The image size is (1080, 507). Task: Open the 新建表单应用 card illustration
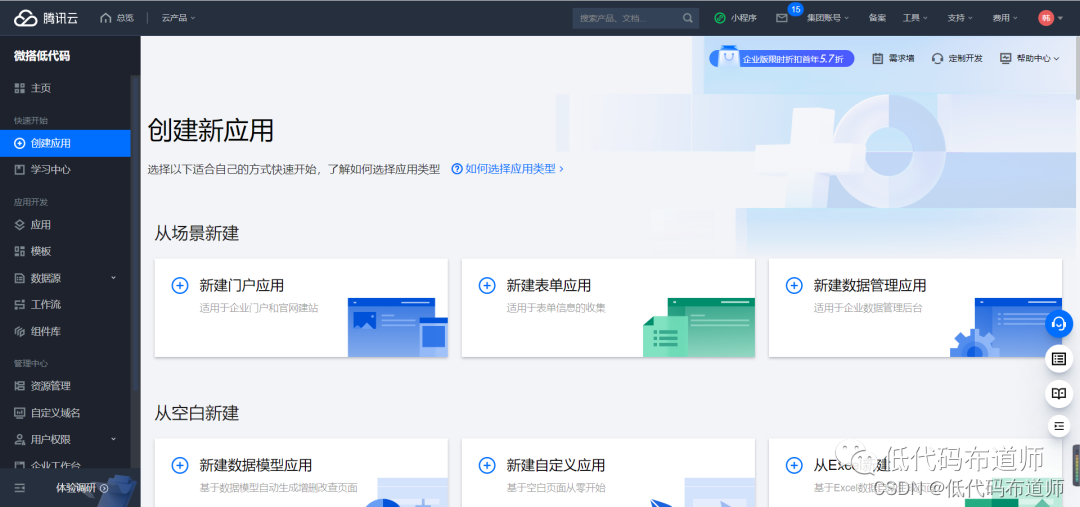tap(698, 327)
